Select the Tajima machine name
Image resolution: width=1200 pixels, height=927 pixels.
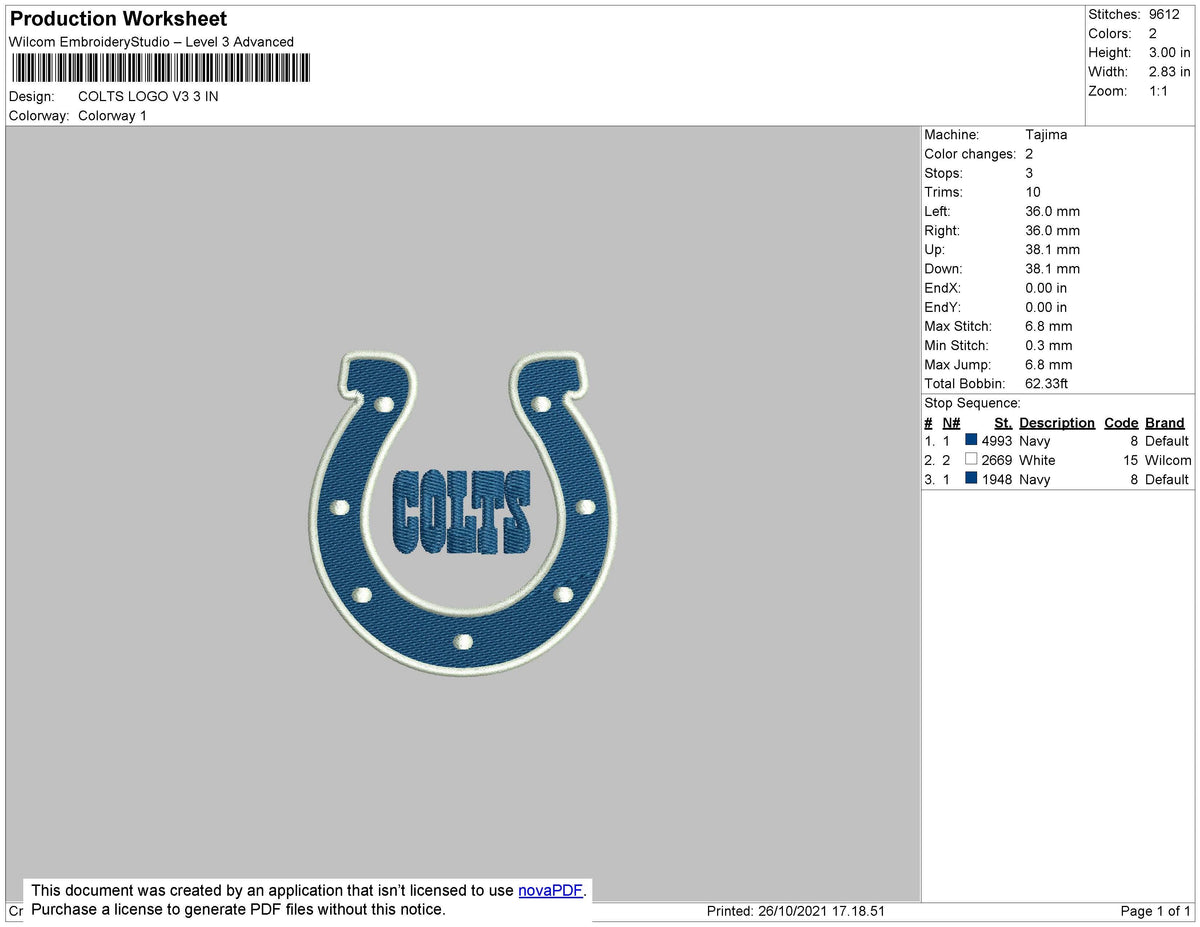click(x=1046, y=135)
